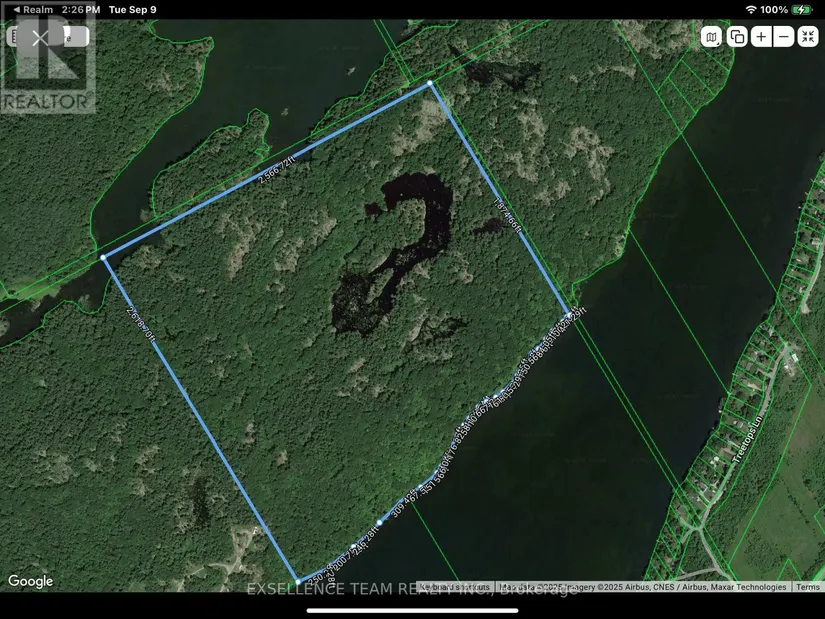Select the north corner boundary point
825x619 pixels.
pyautogui.click(x=430, y=84)
